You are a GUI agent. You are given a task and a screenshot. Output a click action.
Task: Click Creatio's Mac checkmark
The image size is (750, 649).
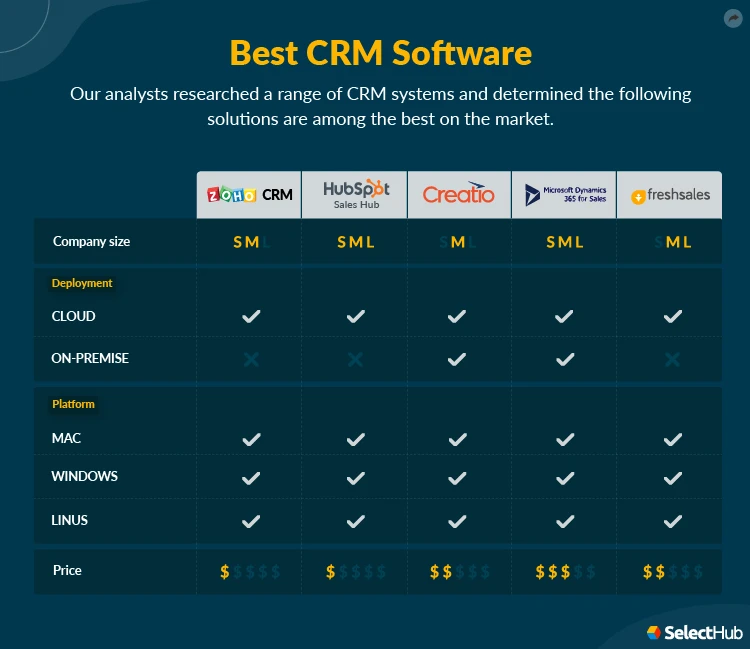tap(458, 439)
